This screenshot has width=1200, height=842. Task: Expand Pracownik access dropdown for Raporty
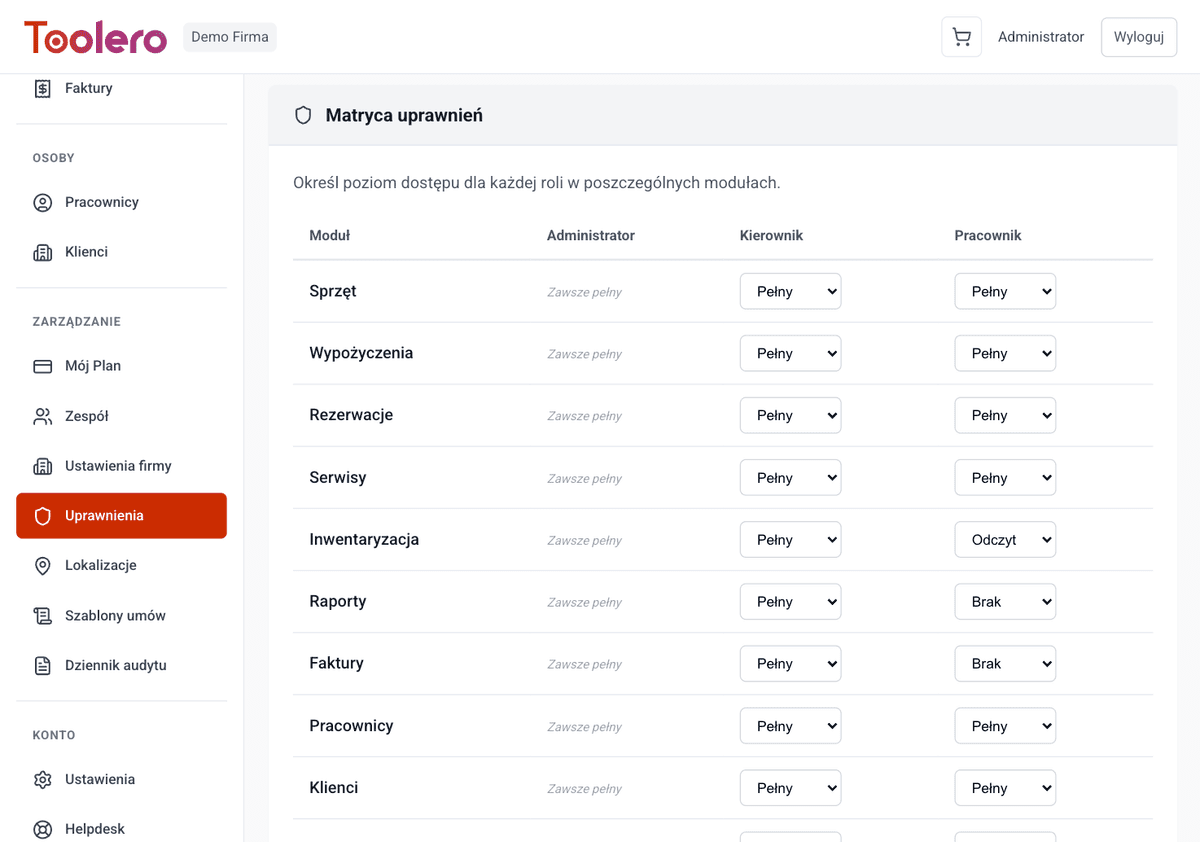(1005, 602)
